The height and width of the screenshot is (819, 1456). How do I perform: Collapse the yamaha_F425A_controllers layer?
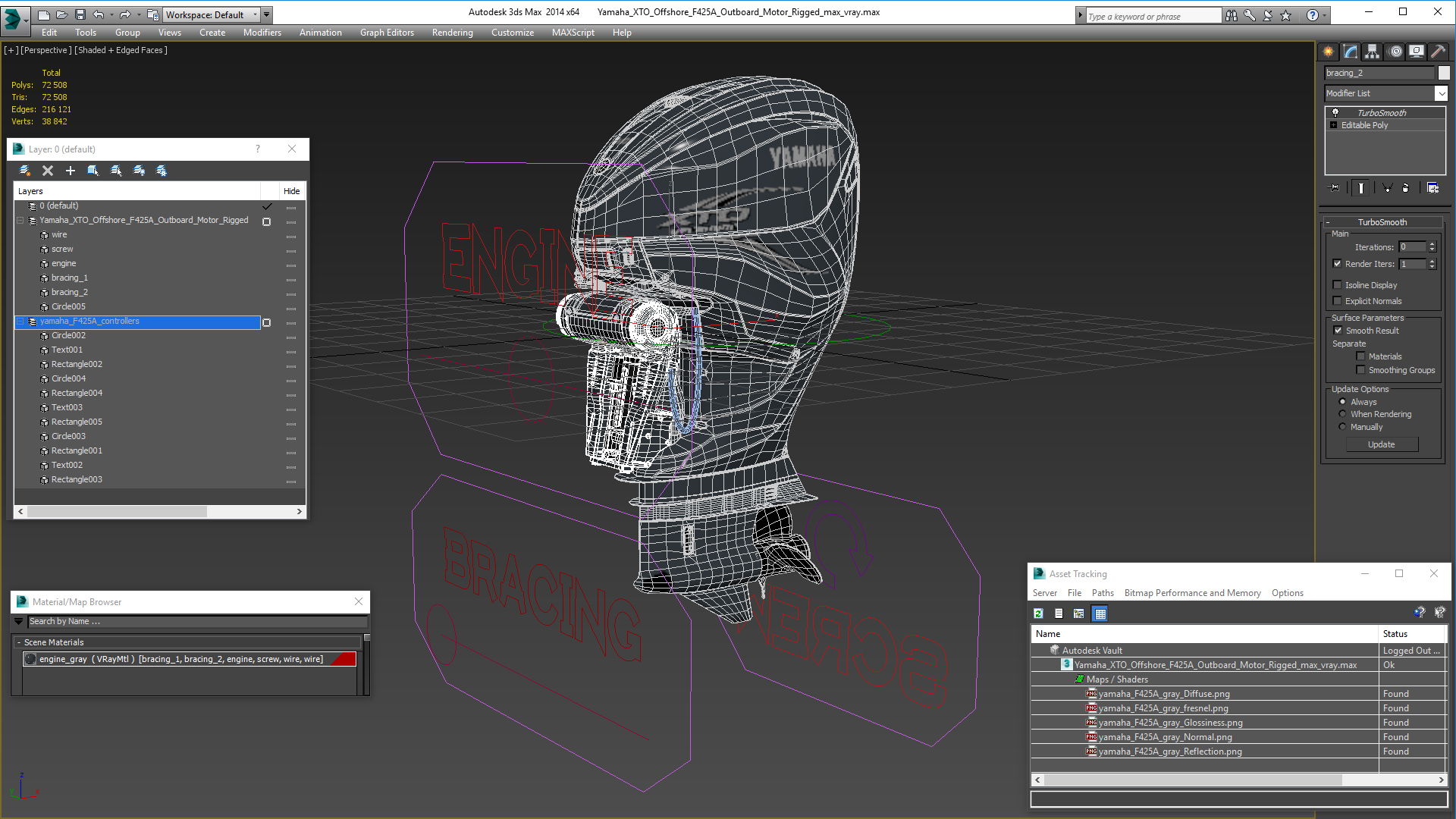[x=20, y=322]
